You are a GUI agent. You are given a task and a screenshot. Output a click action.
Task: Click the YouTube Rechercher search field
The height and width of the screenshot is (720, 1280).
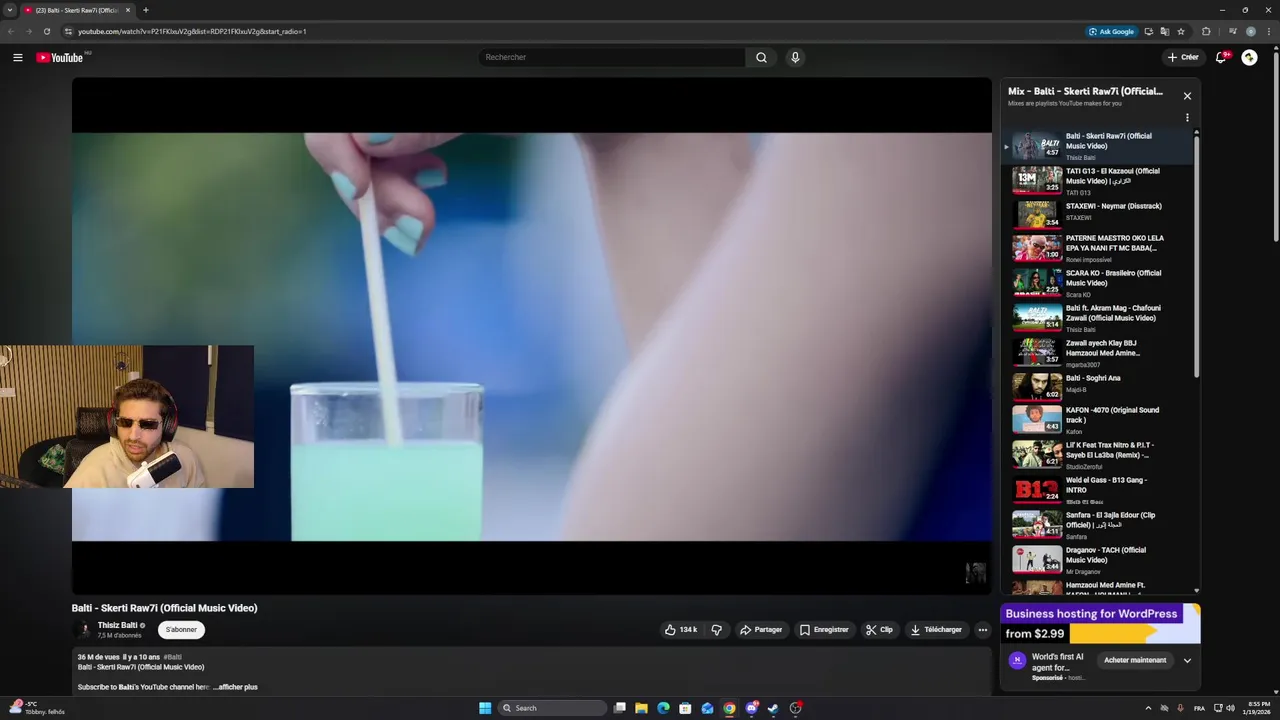pyautogui.click(x=611, y=57)
